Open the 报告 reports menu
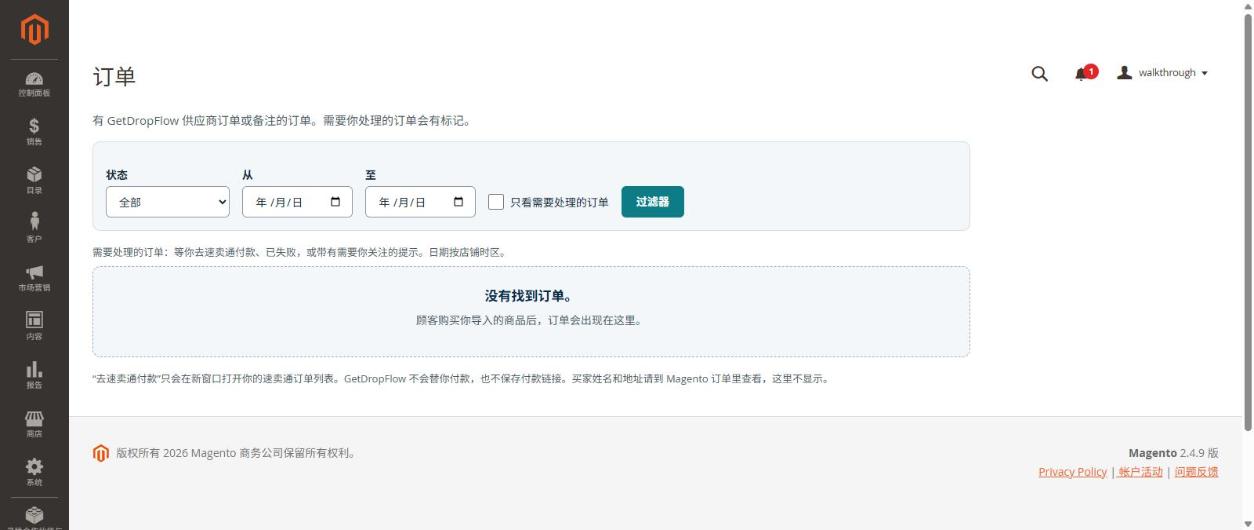 point(34,374)
